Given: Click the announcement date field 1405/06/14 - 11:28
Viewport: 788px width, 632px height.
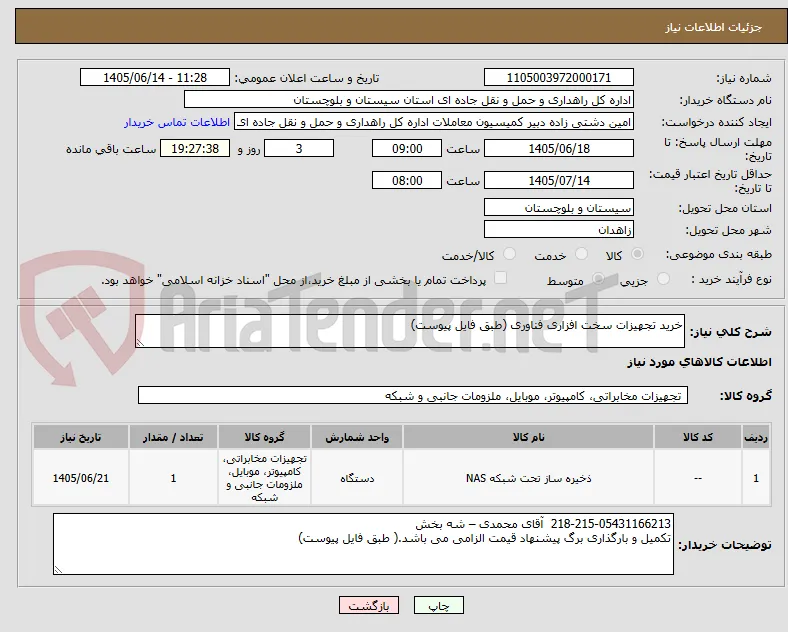Looking at the screenshot, I should (x=155, y=77).
